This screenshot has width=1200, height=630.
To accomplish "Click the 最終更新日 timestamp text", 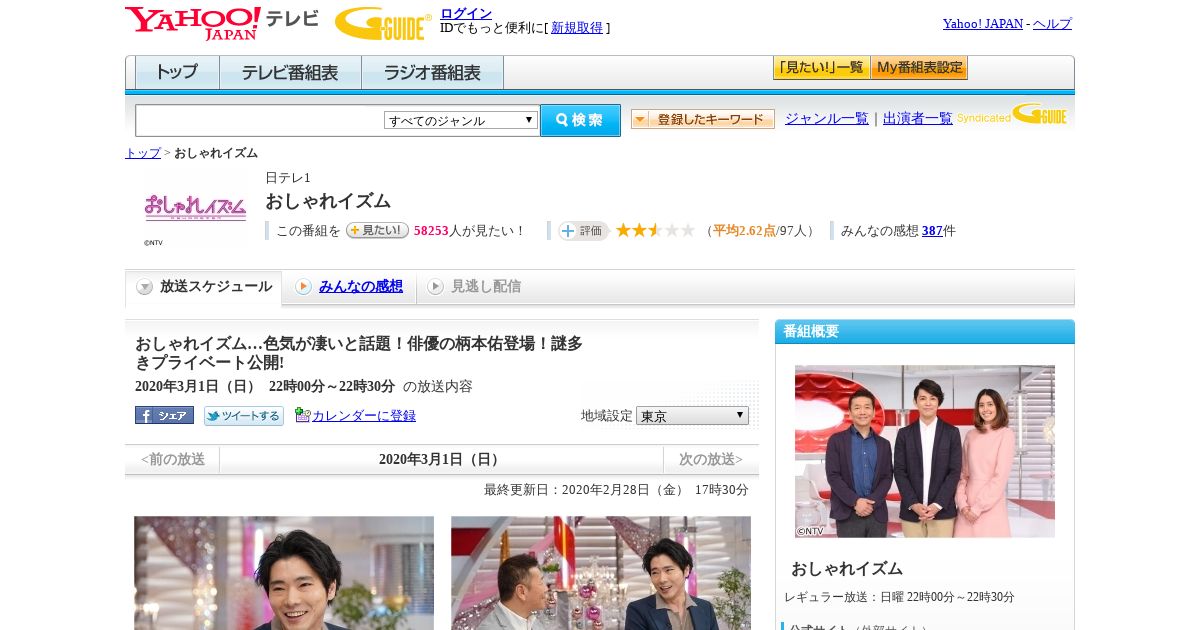I will 616,490.
